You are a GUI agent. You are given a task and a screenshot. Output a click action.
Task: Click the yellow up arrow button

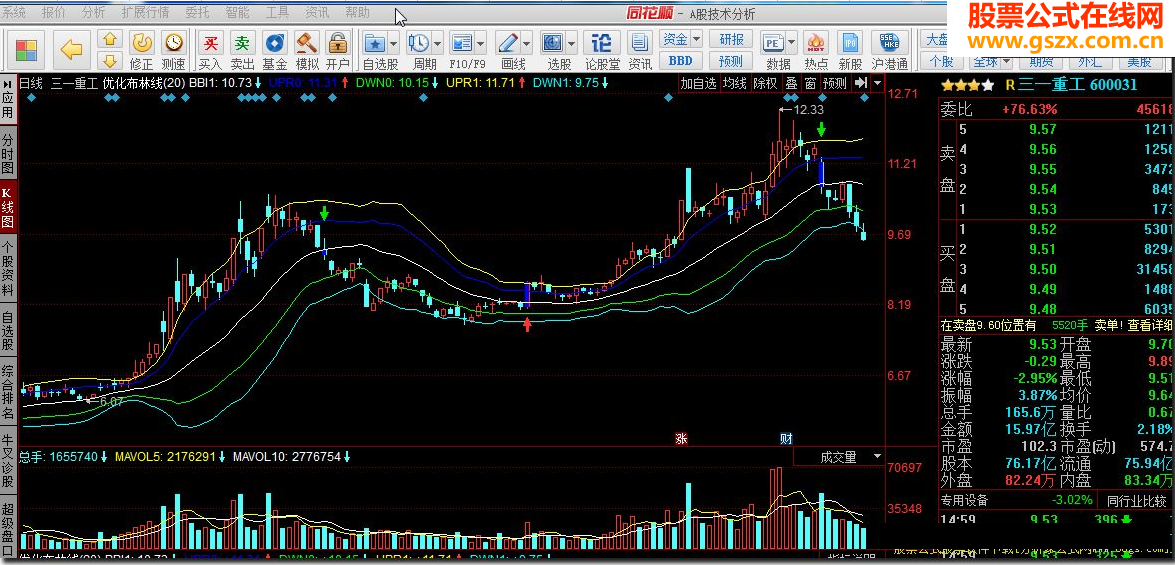pos(110,40)
